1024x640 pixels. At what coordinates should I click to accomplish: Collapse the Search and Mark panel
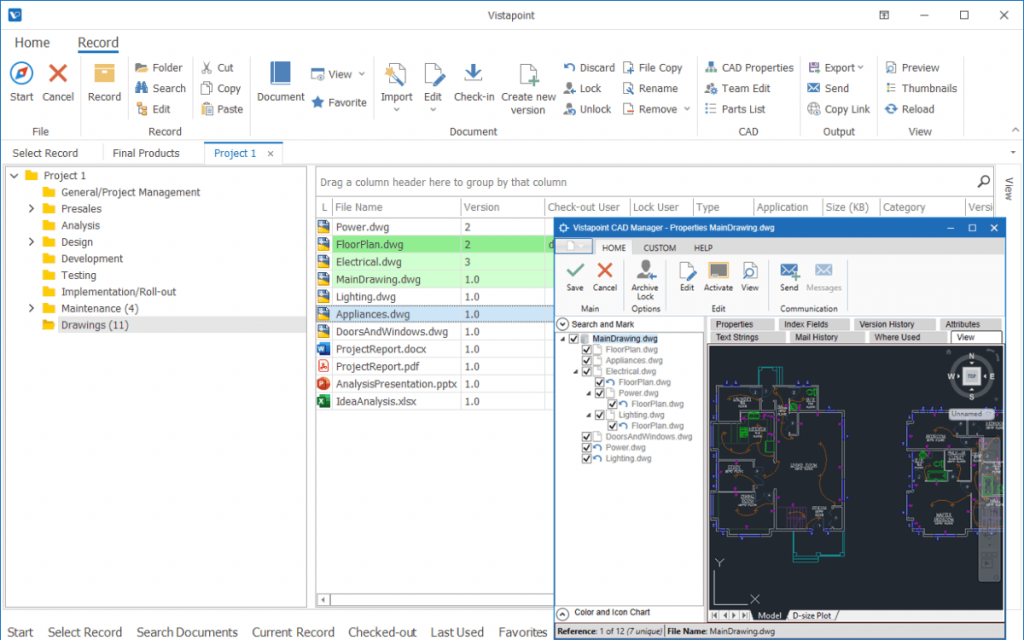tap(563, 323)
